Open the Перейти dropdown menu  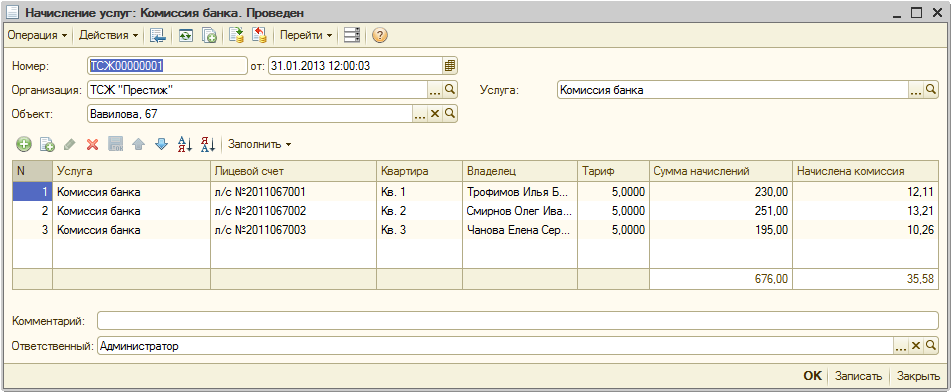306,36
